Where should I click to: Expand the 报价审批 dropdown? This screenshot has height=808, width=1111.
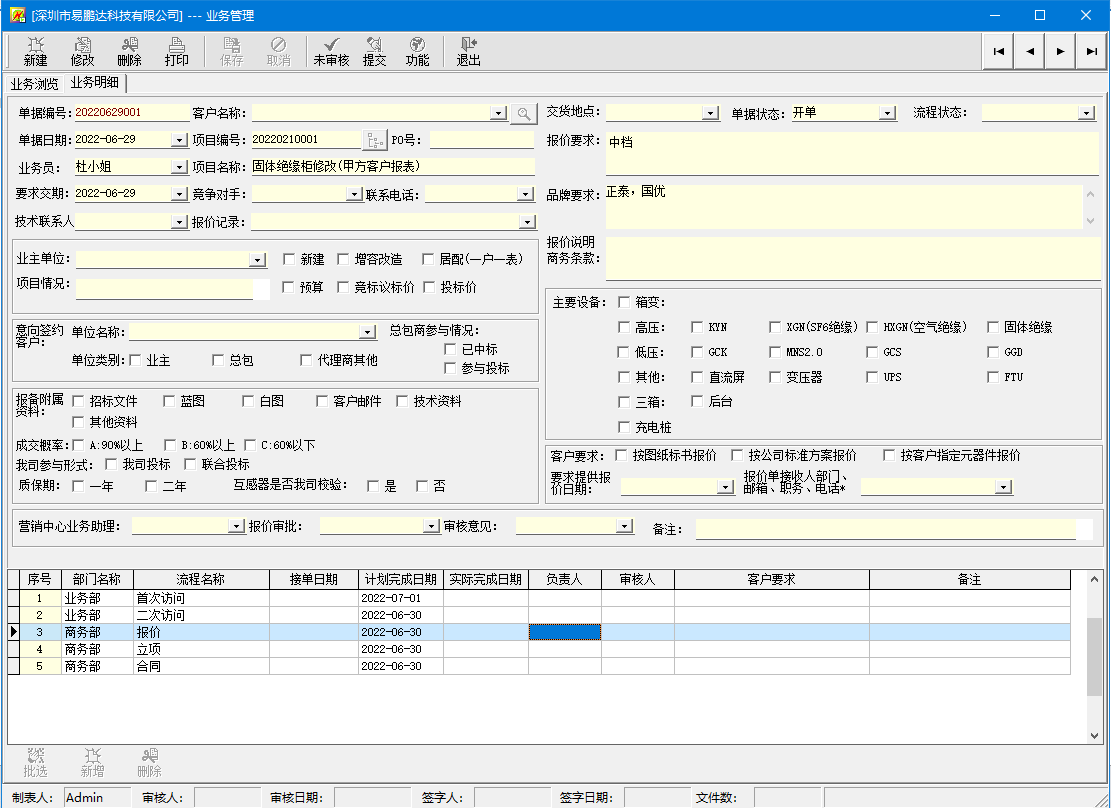coord(432,526)
